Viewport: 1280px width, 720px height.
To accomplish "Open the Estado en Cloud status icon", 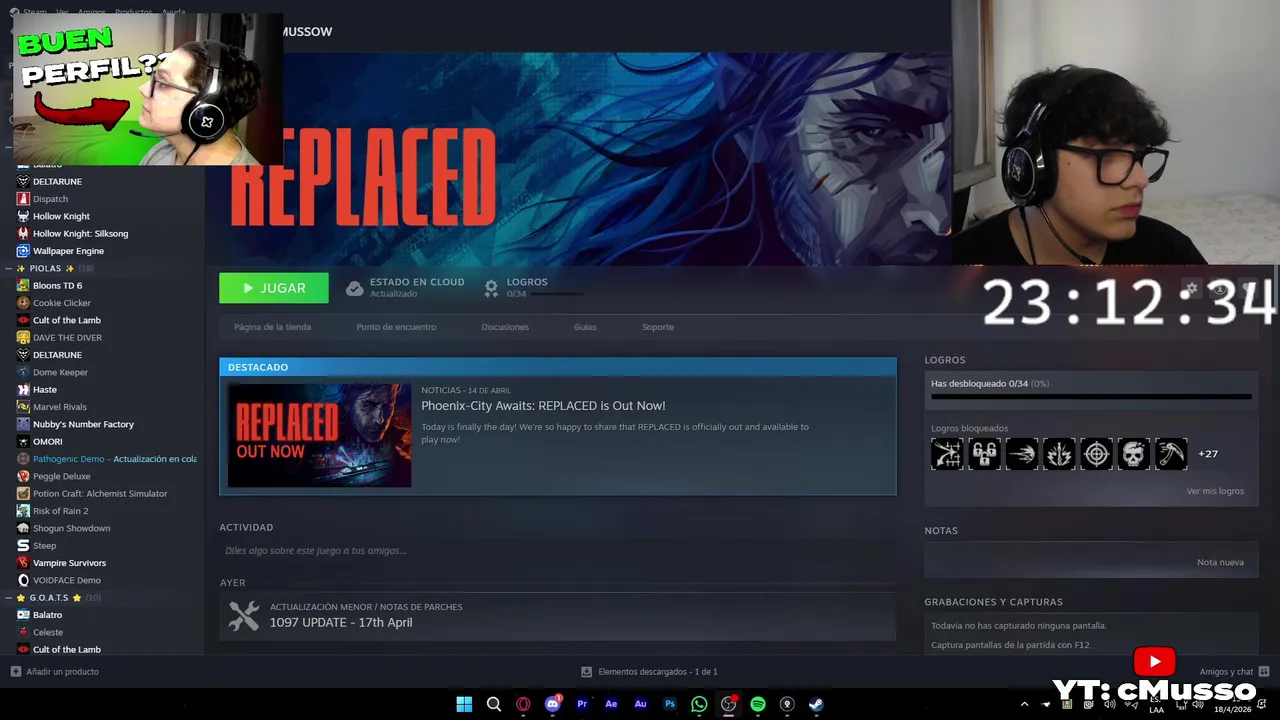I will point(354,288).
